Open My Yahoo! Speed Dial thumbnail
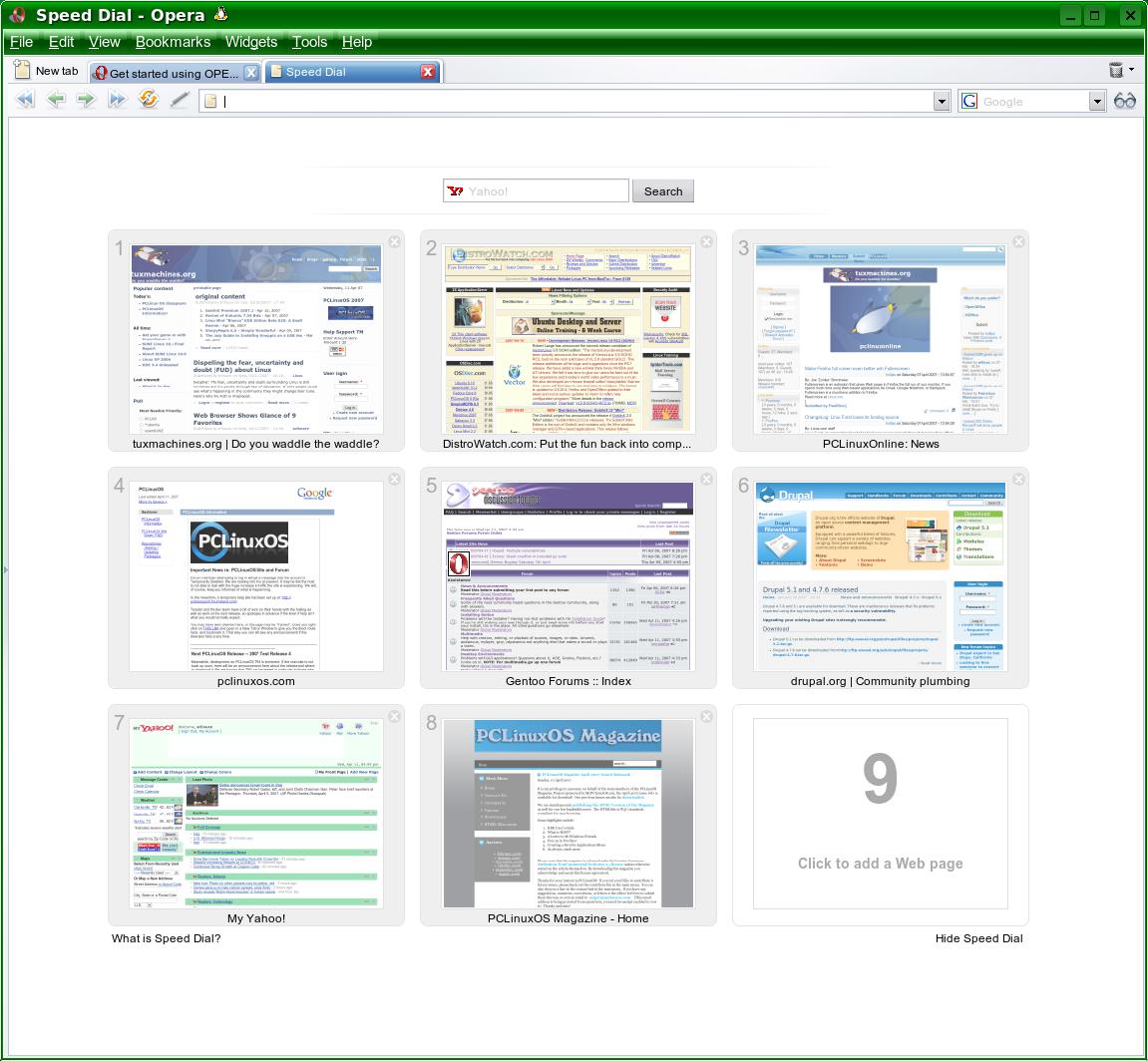 (x=256, y=814)
